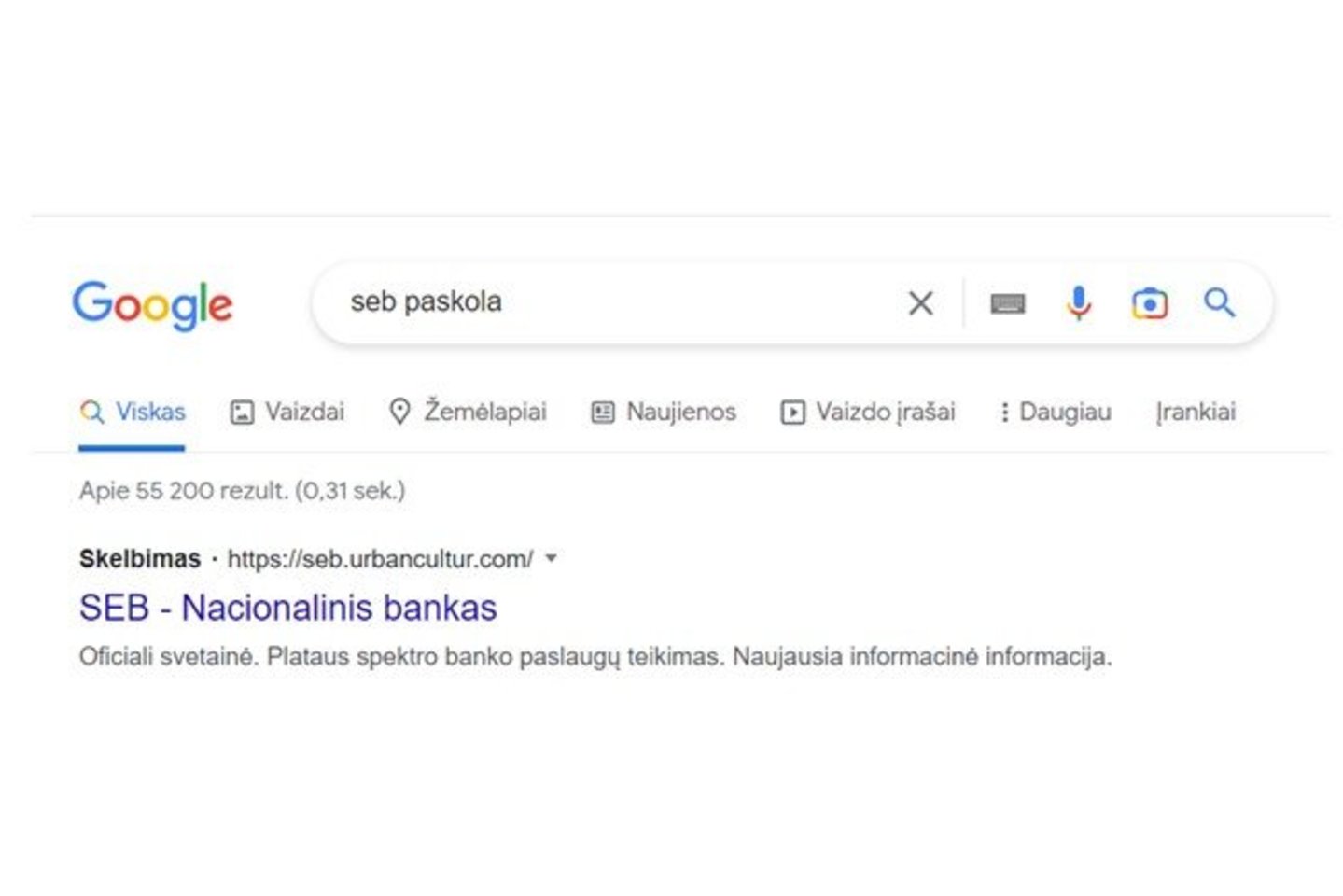Select the Vaizdai images icon
Screen dimensions: 1343x896
pyautogui.click(x=241, y=411)
